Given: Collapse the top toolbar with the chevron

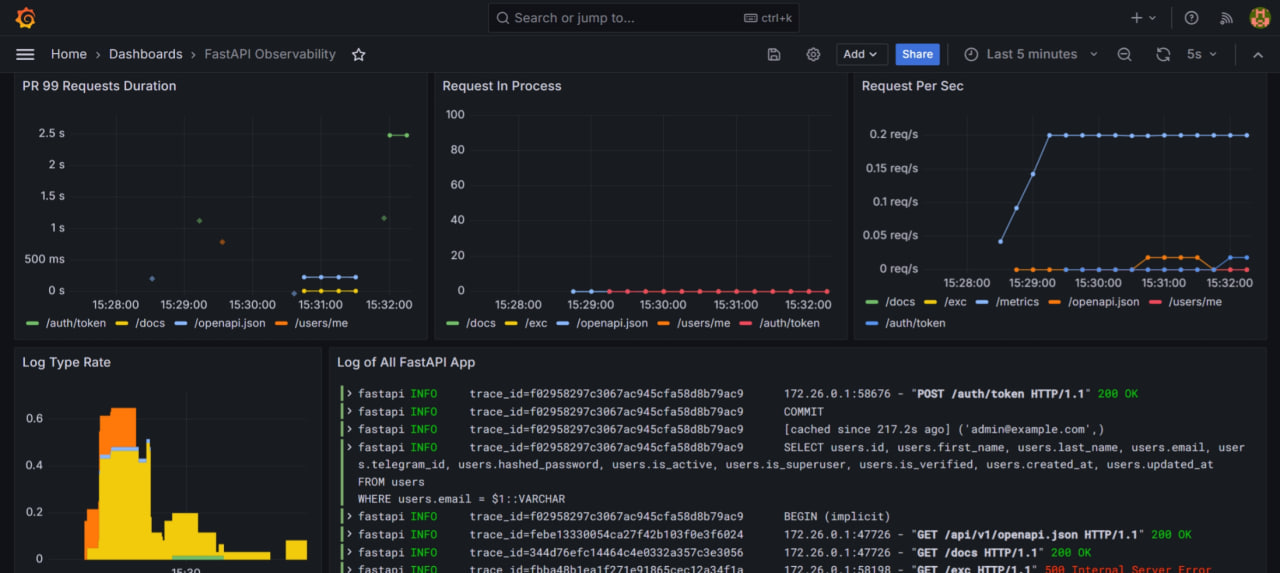Looking at the screenshot, I should click(x=1258, y=54).
